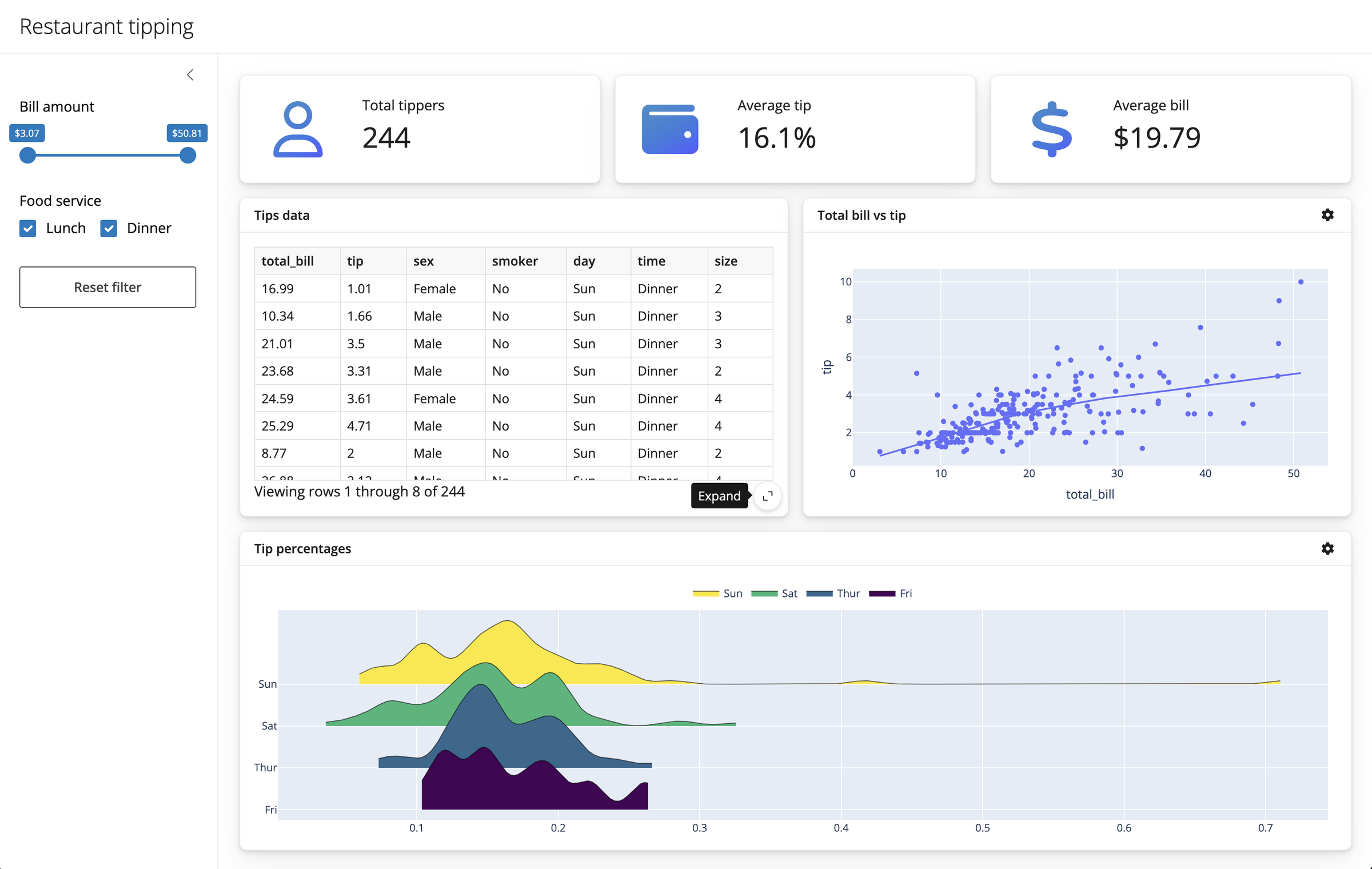Click the left bill amount slider handle
Image resolution: width=1372 pixels, height=869 pixels.
[27, 155]
